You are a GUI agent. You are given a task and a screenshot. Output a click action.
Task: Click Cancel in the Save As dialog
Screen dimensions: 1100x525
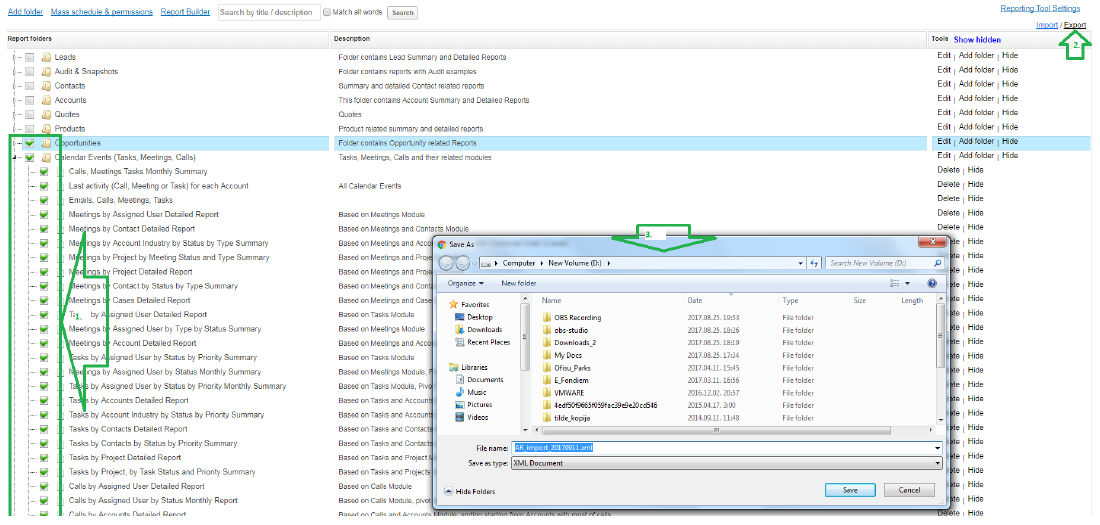(x=909, y=490)
